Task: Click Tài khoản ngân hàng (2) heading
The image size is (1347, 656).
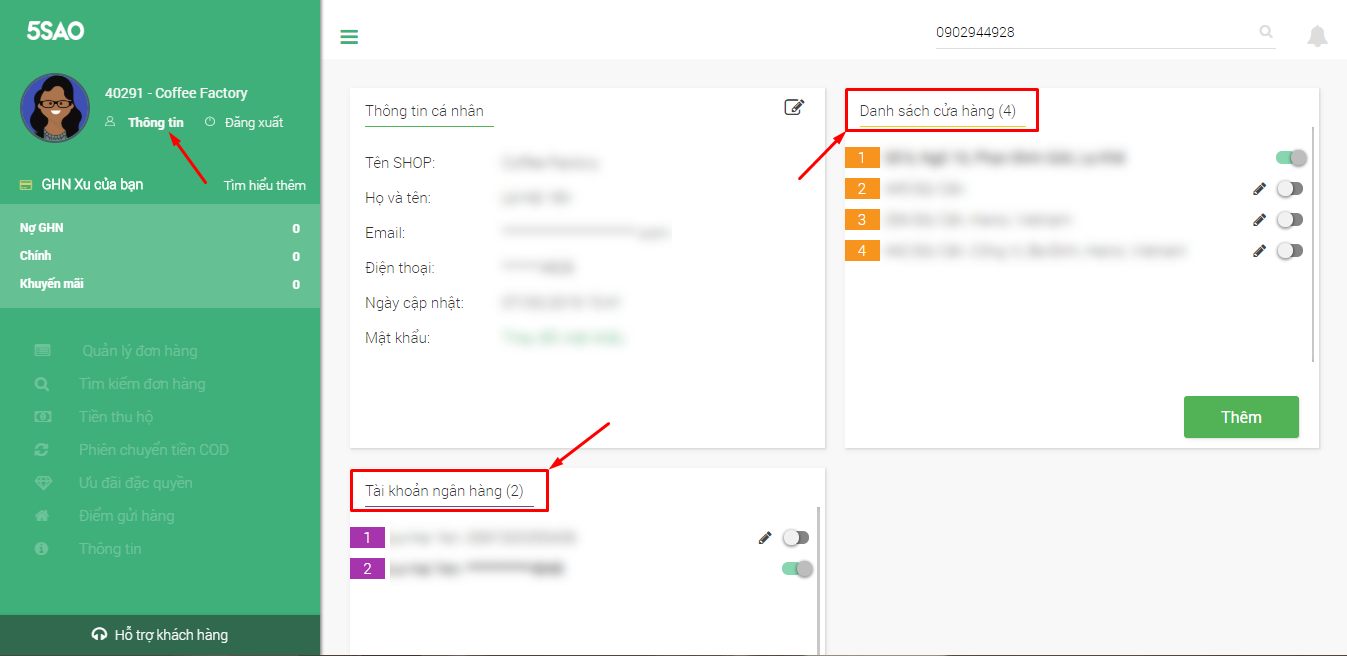Action: point(444,490)
